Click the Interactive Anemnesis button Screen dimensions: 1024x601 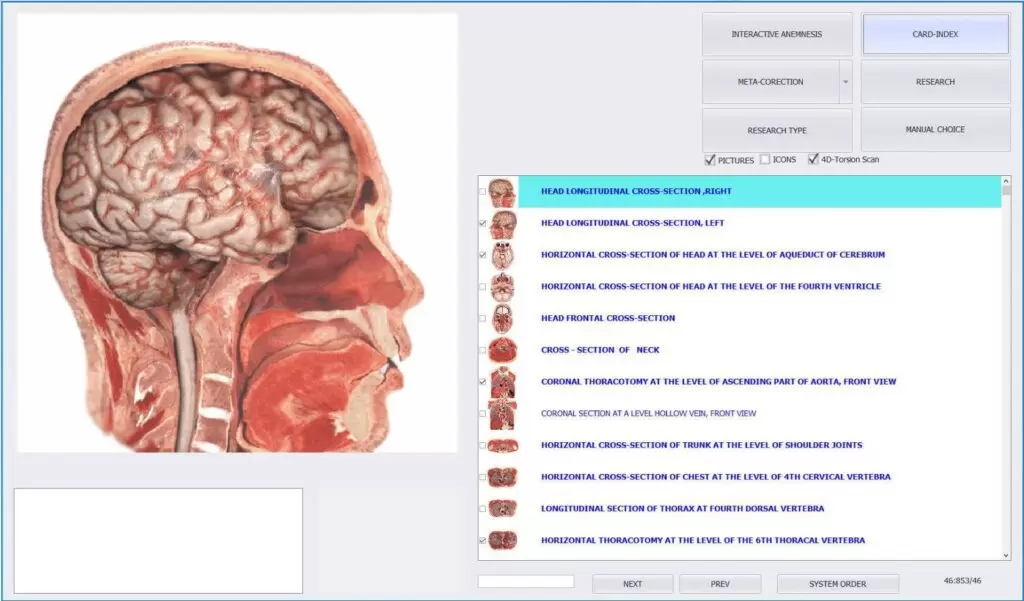click(777, 34)
